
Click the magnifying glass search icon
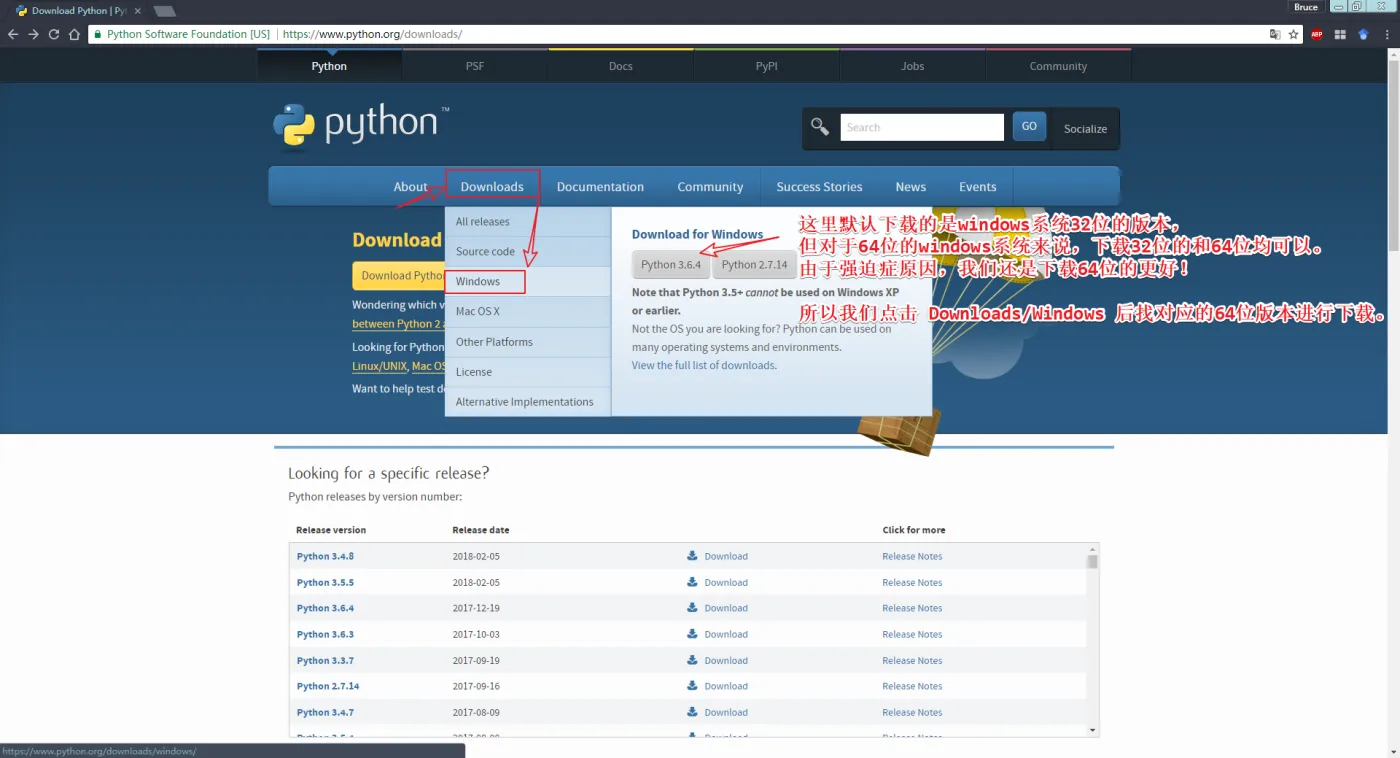820,127
